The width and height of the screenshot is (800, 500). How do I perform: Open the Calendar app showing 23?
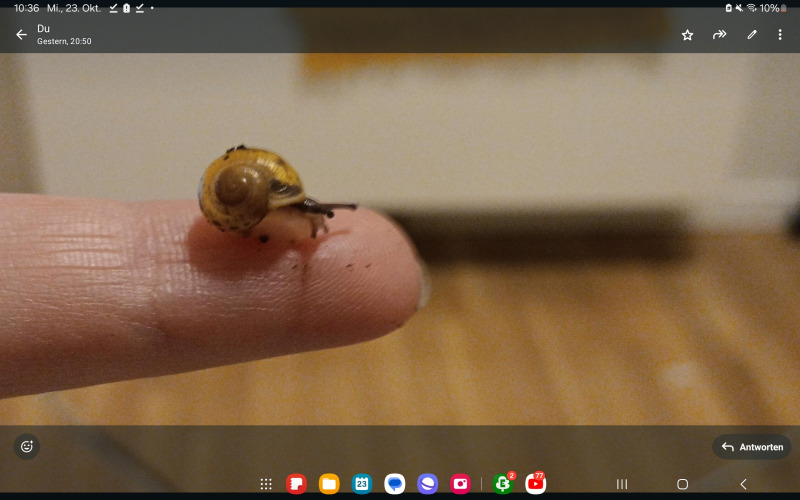pos(362,484)
